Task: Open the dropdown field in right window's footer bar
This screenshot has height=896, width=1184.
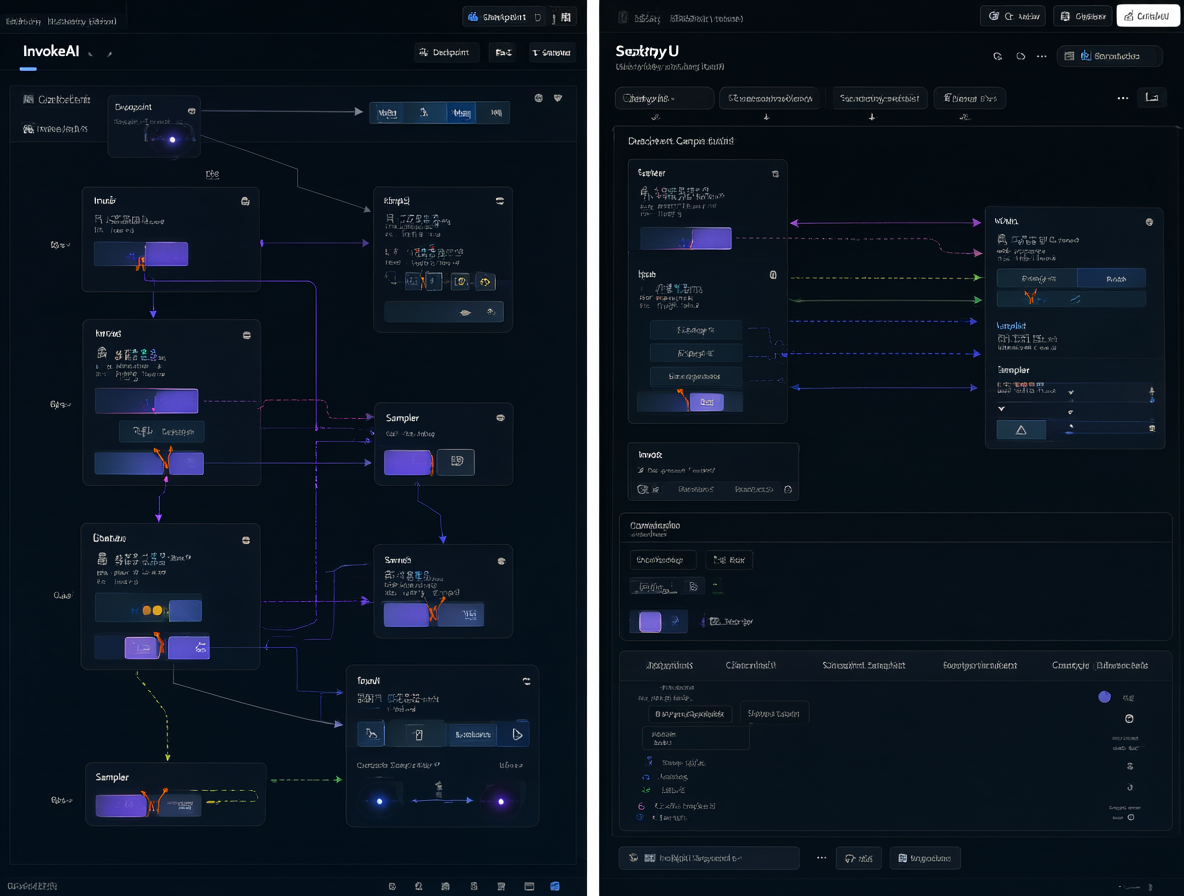Action: point(709,858)
